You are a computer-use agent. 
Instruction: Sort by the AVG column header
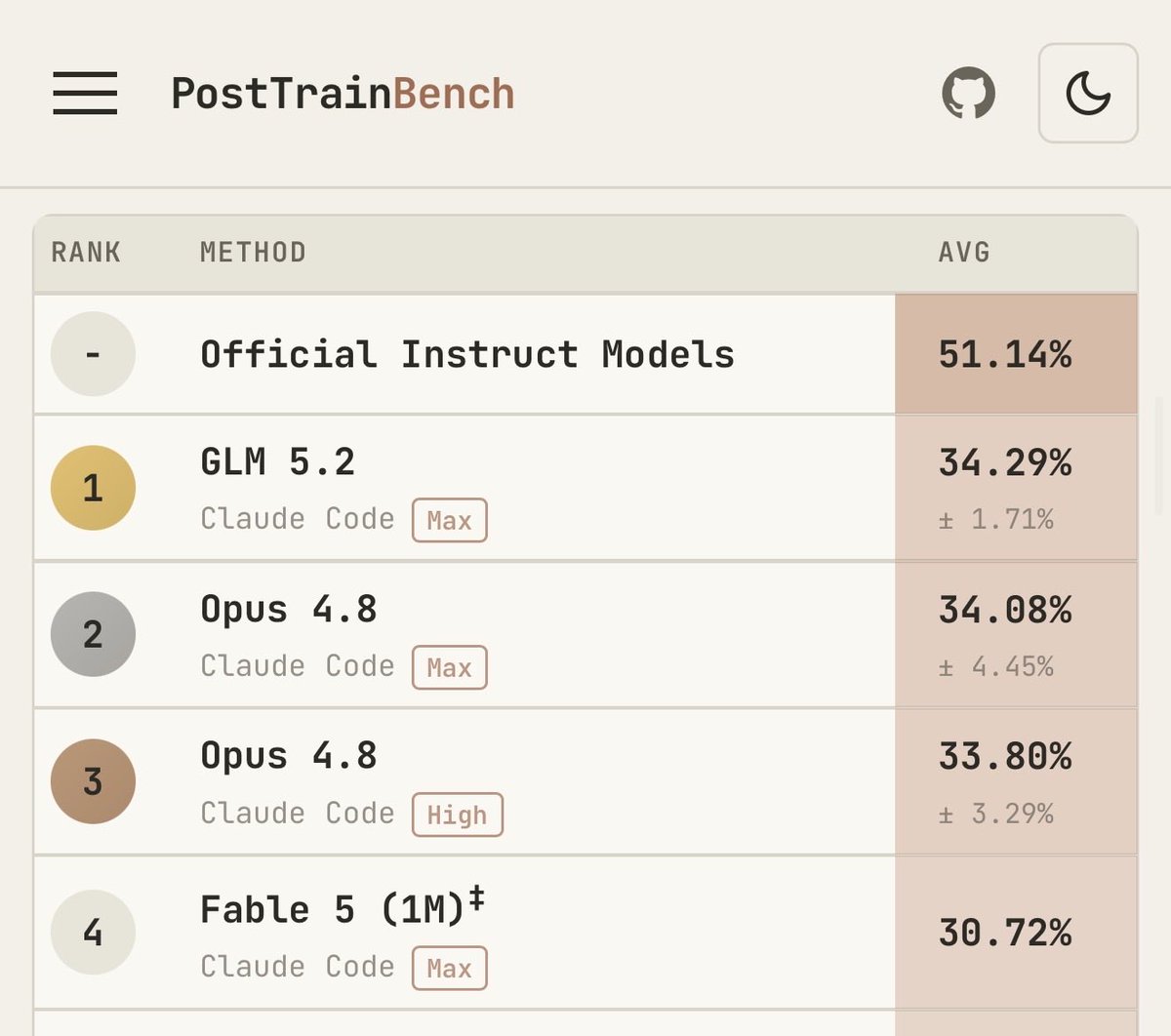click(964, 253)
